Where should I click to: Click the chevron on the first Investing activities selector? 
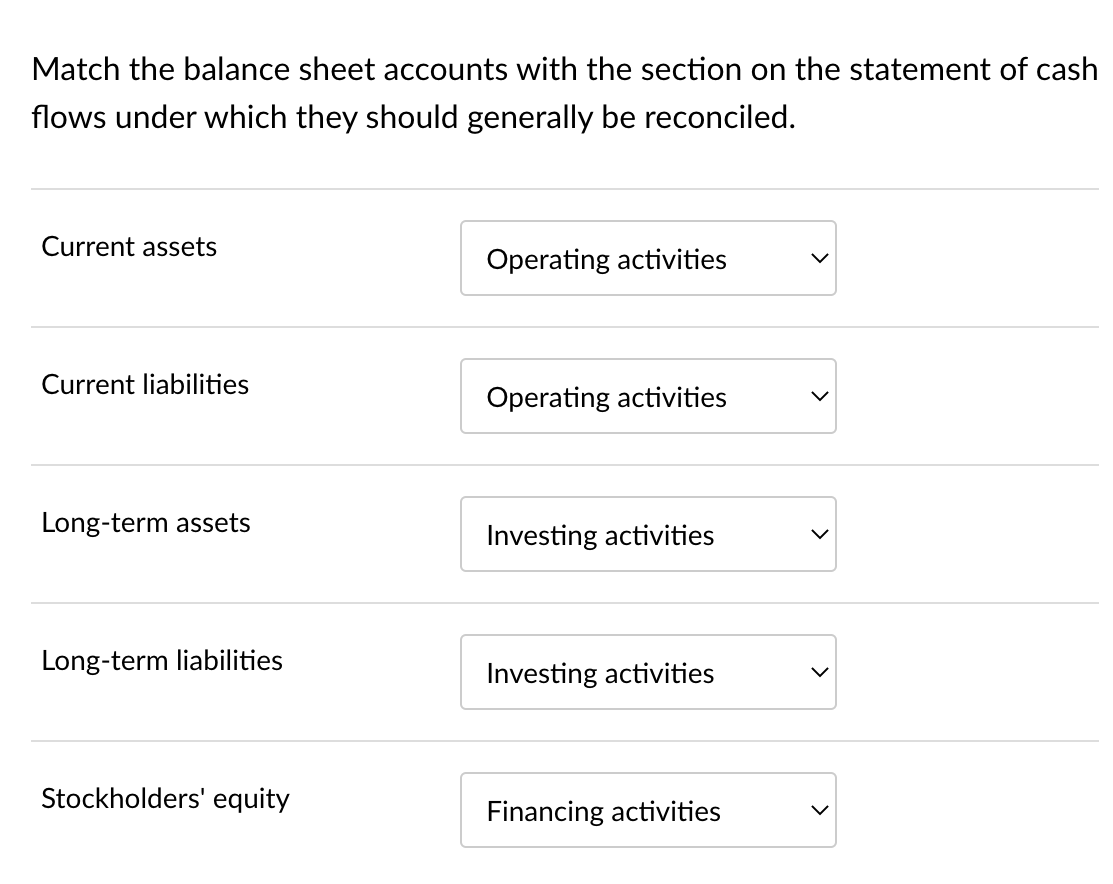click(818, 534)
